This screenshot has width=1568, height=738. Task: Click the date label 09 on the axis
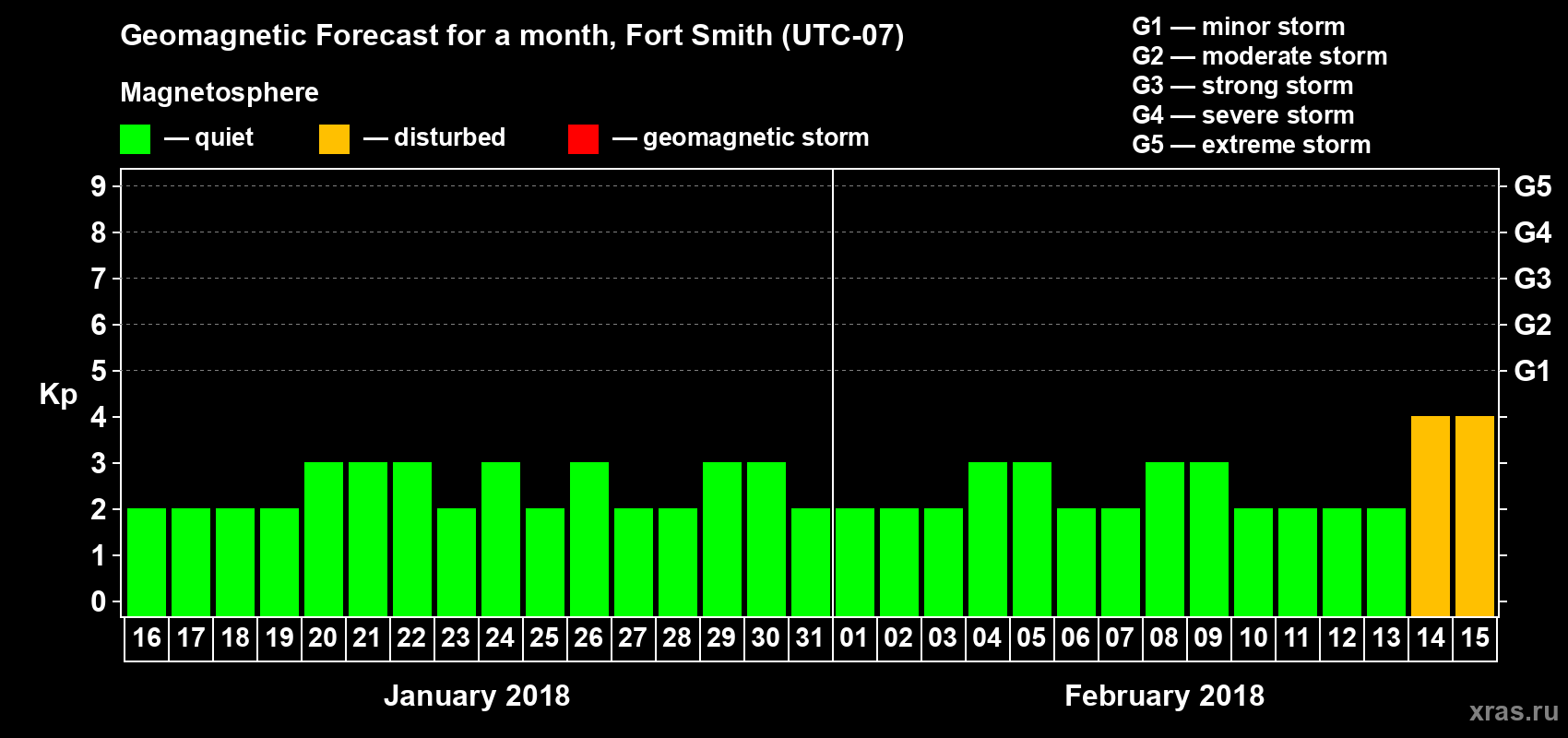[x=1209, y=638]
